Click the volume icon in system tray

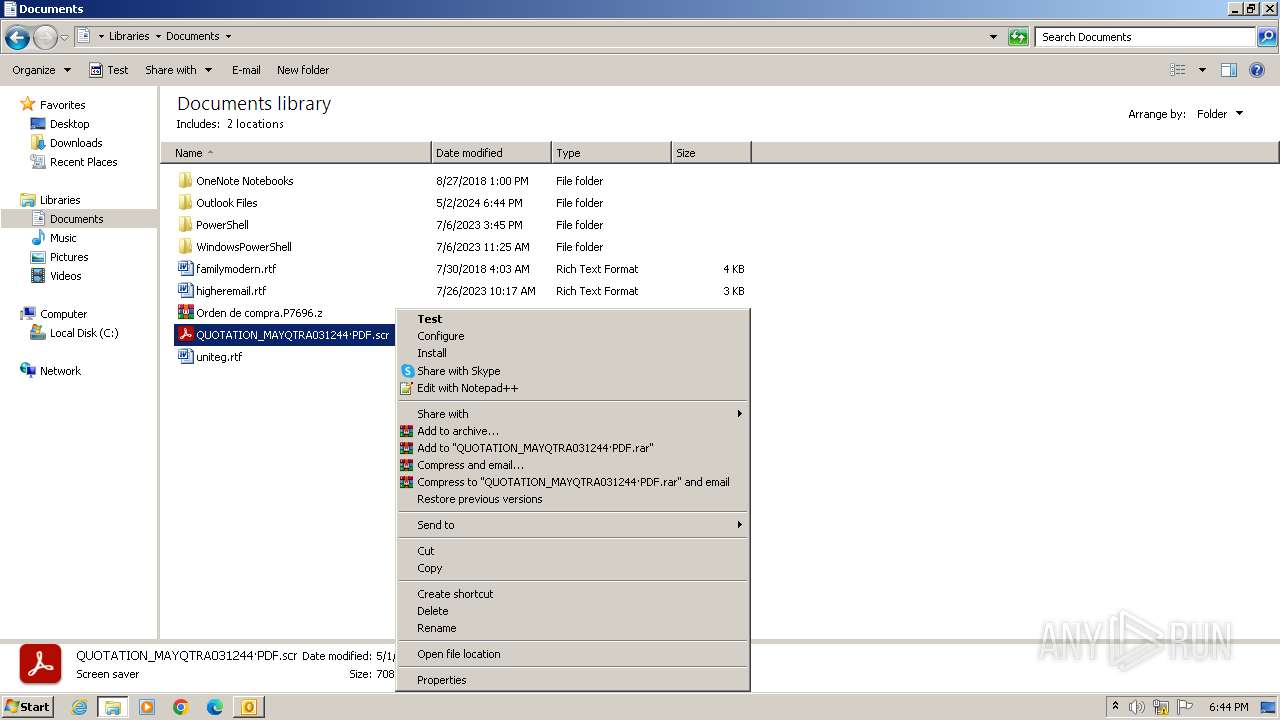click(x=1137, y=707)
